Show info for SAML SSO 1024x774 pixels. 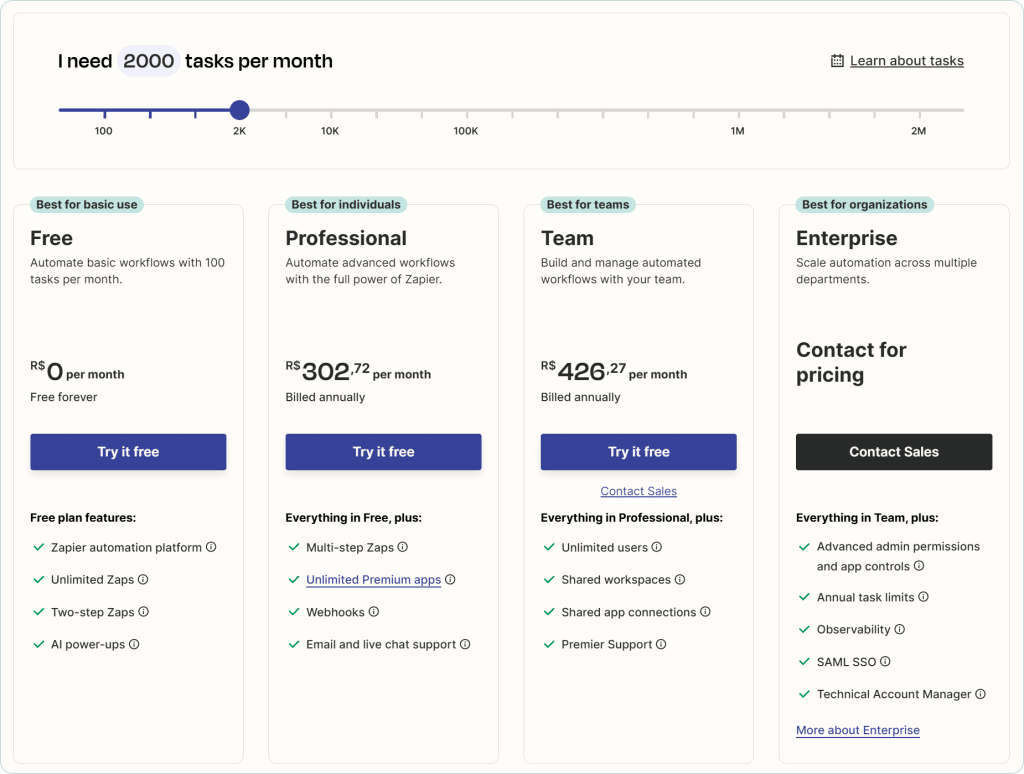pos(885,661)
